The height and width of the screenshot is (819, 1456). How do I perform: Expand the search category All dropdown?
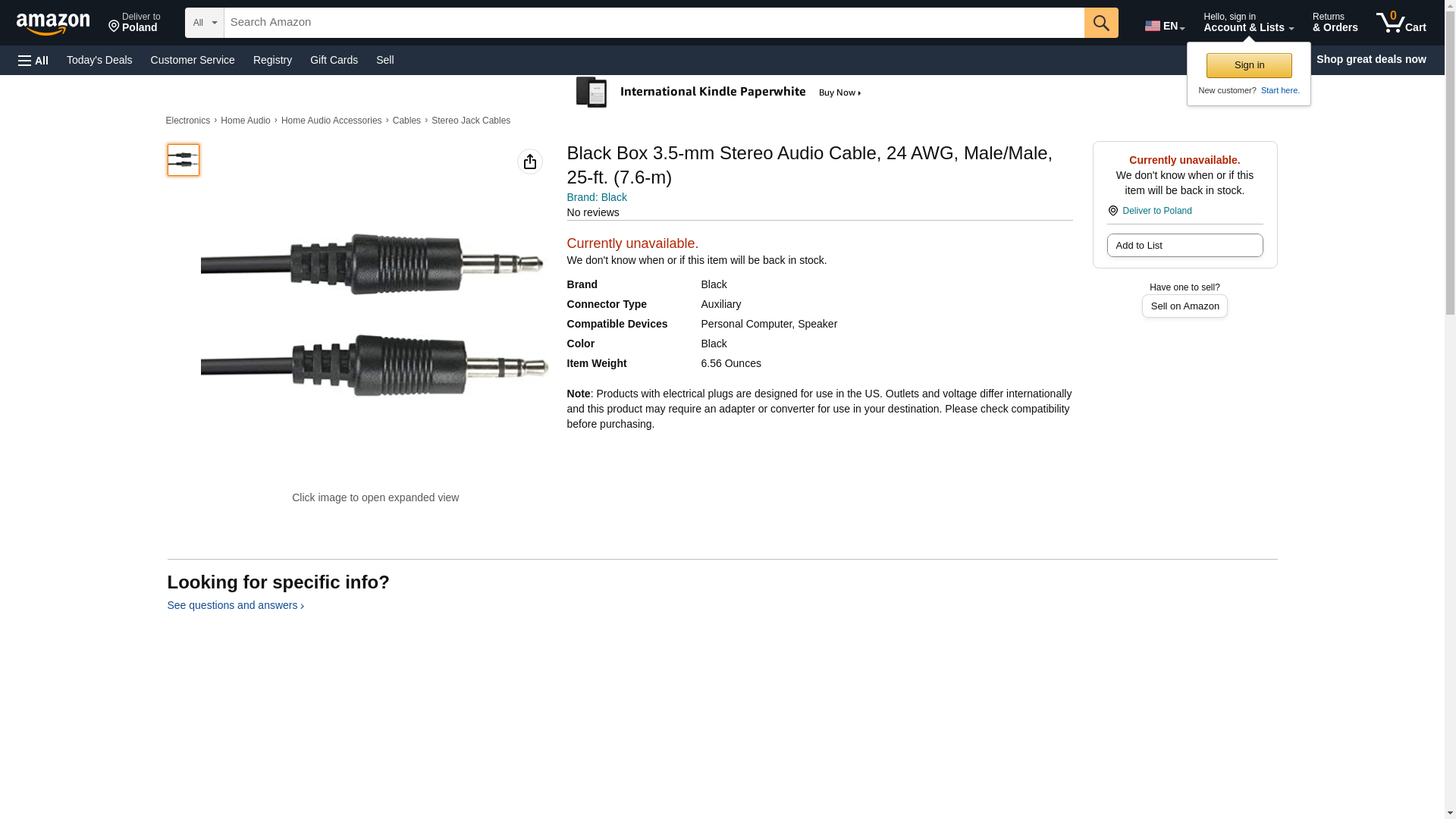pos(205,23)
